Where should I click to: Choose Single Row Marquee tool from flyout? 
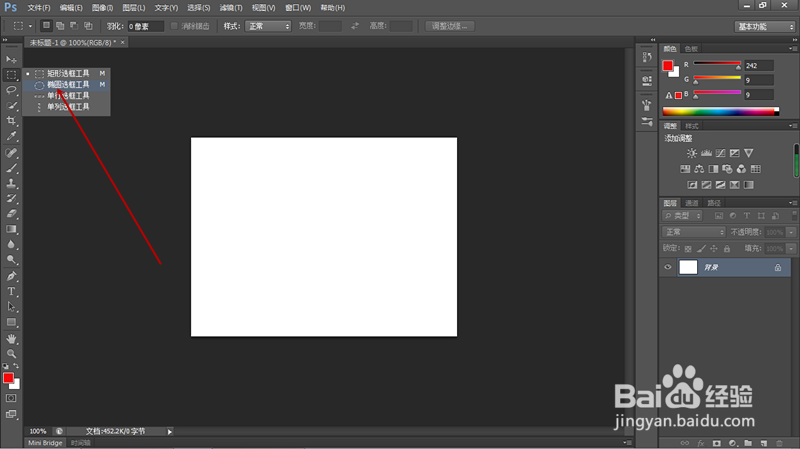pyautogui.click(x=67, y=96)
